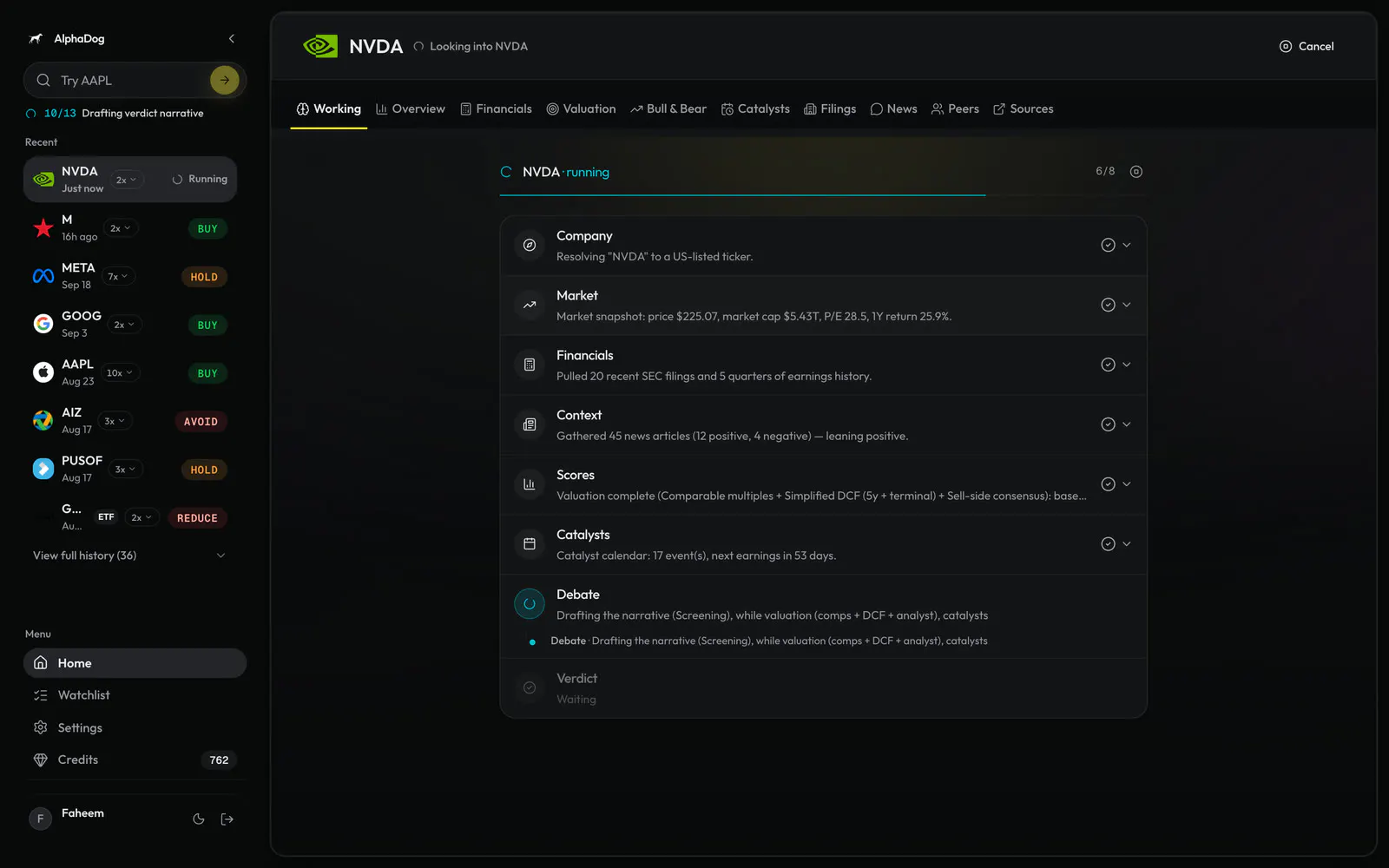This screenshot has width=1389, height=868.
Task: Click the Scores bar-chart step icon
Action: coord(530,485)
